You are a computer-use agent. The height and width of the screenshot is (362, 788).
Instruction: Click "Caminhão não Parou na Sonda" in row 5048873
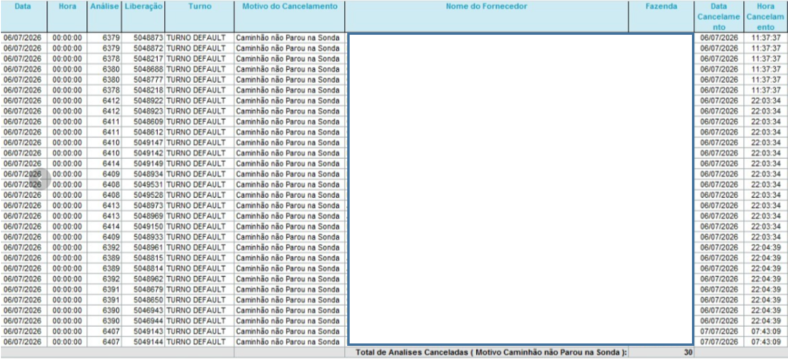pyautogui.click(x=289, y=38)
